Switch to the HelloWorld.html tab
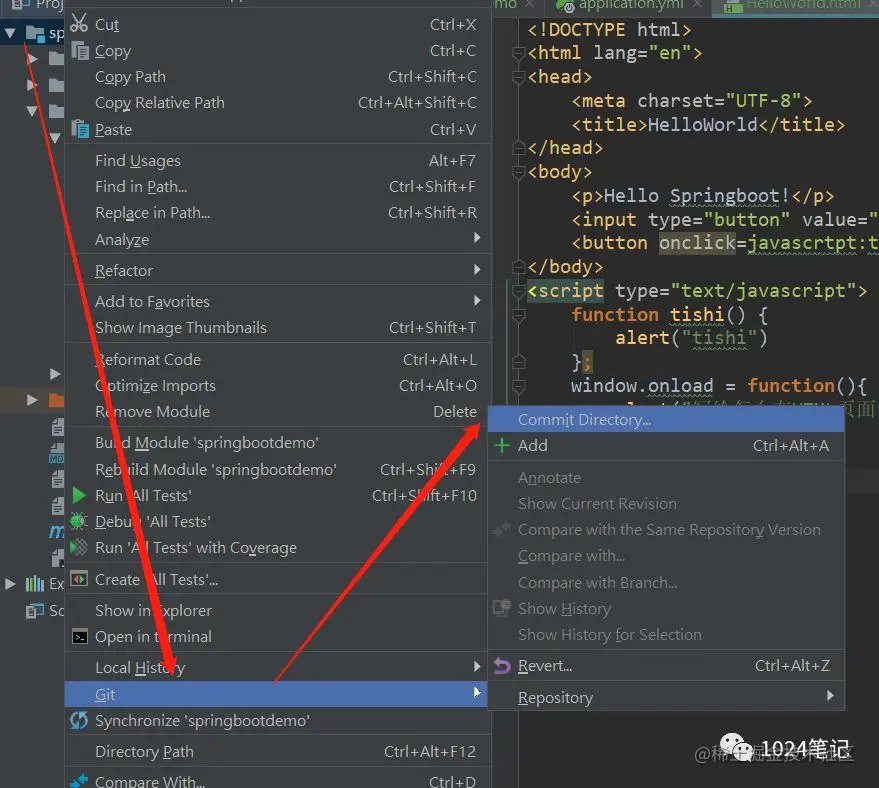Image resolution: width=879 pixels, height=788 pixels. click(x=795, y=6)
